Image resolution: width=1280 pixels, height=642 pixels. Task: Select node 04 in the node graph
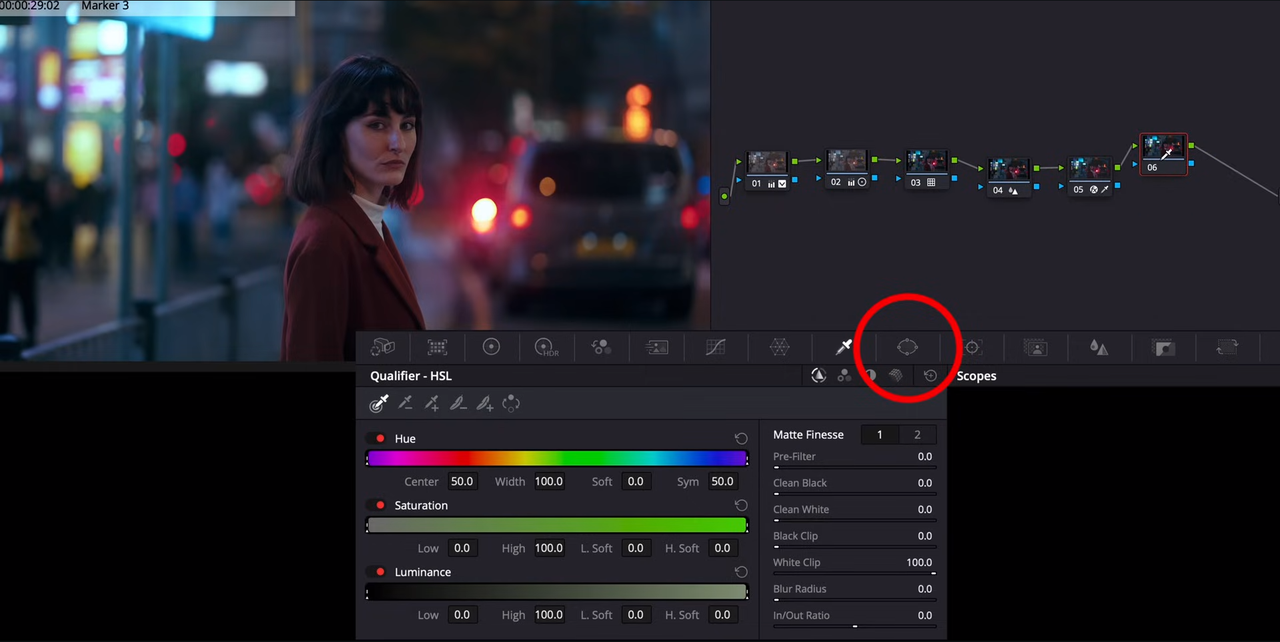click(x=1009, y=177)
